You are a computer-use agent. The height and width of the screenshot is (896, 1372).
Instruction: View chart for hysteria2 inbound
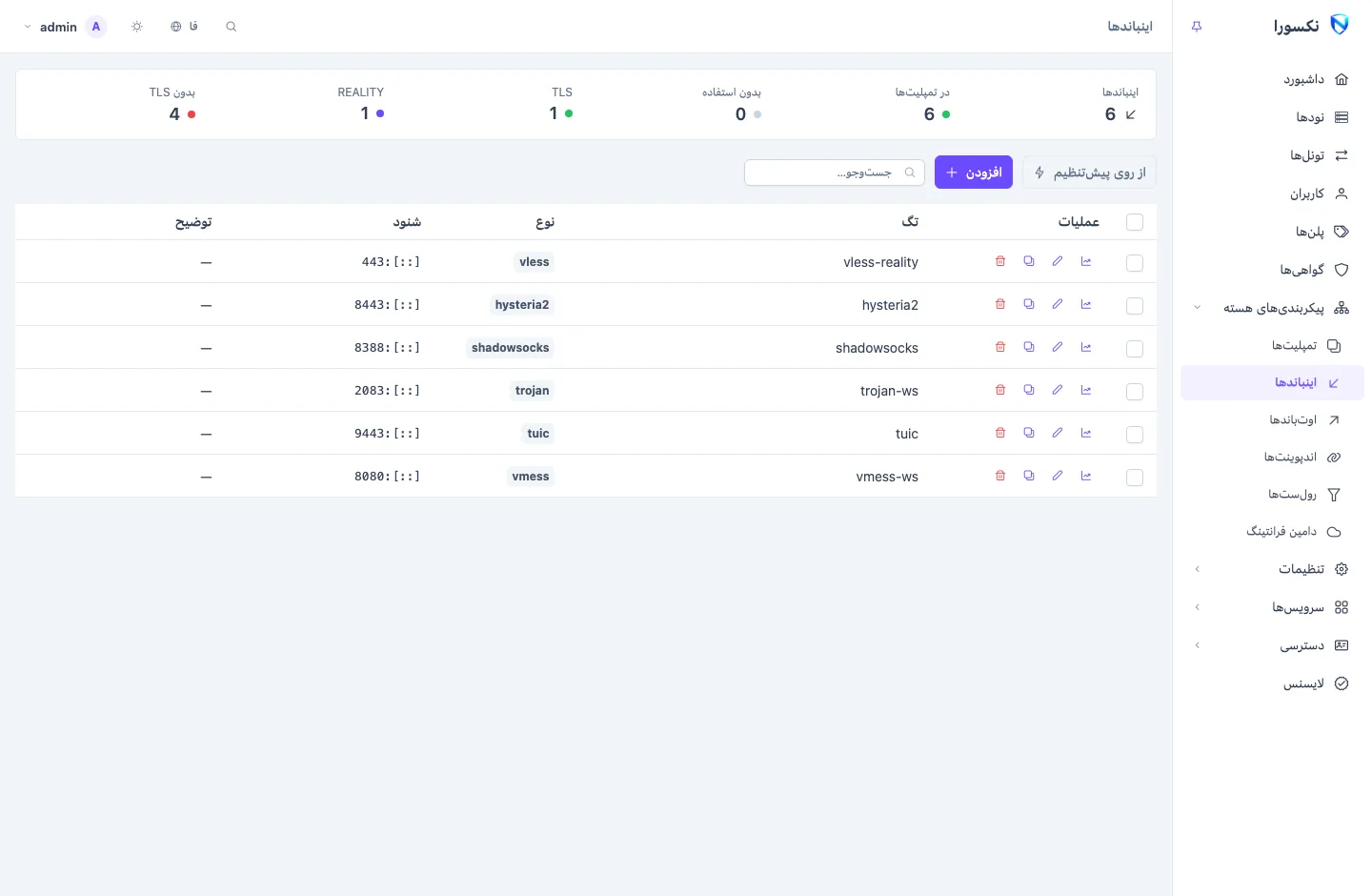pyautogui.click(x=1086, y=304)
